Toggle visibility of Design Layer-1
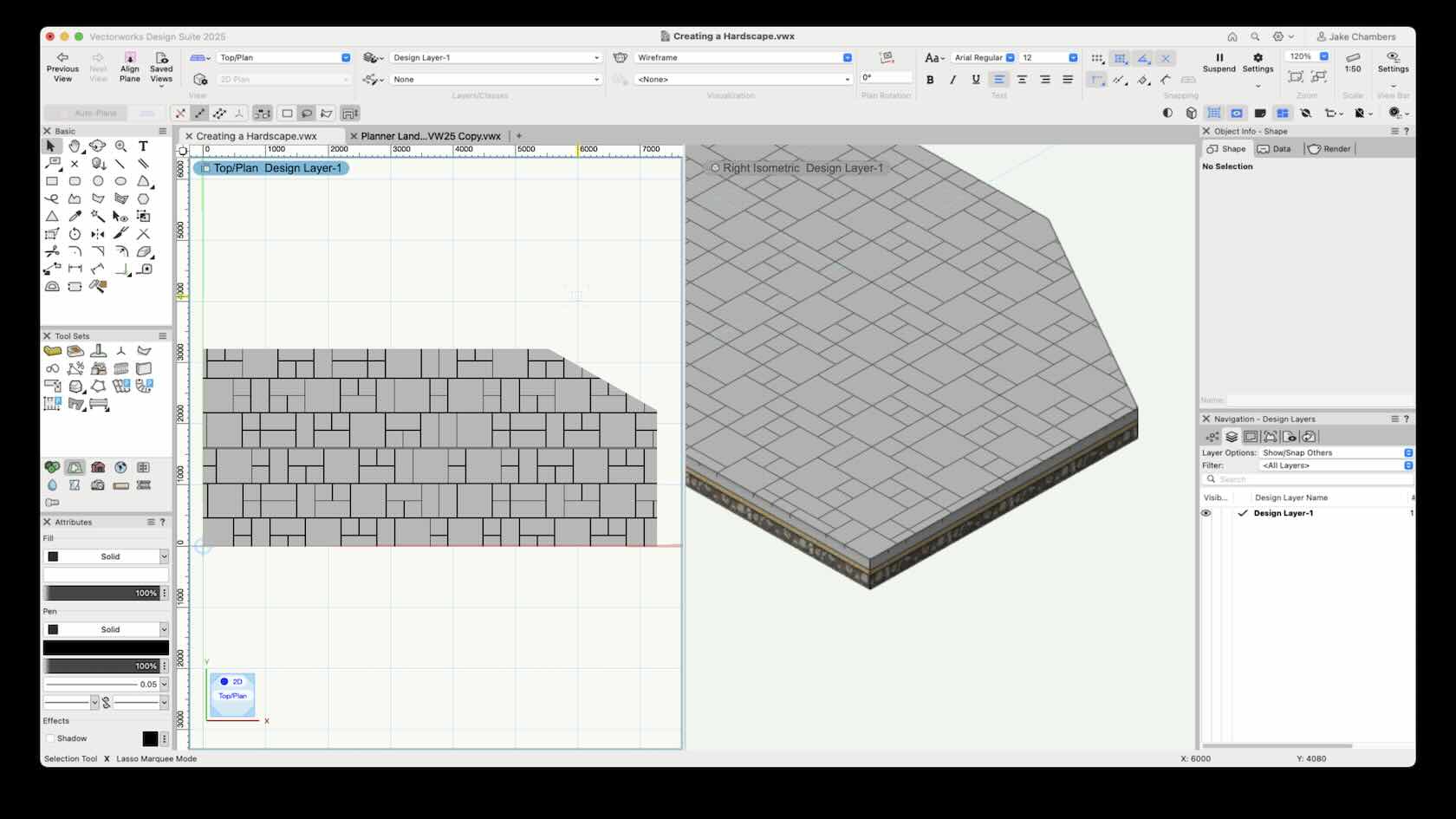This screenshot has width=1456, height=819. click(1206, 513)
